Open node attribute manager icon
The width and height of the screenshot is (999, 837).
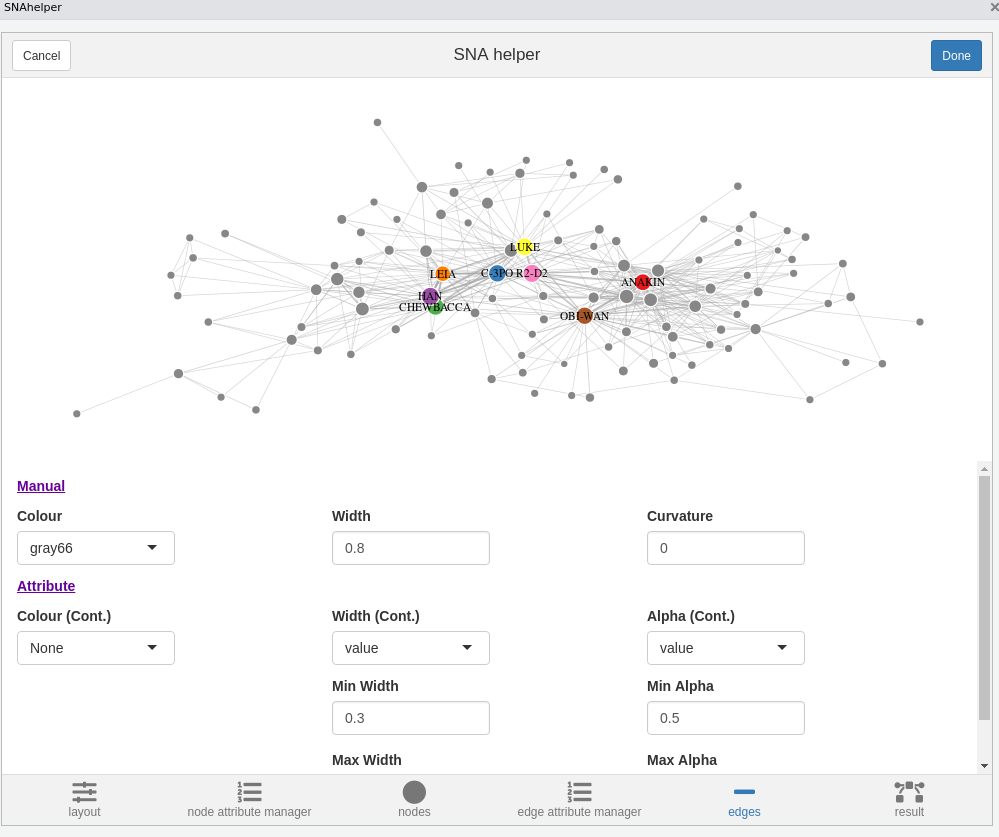click(249, 792)
